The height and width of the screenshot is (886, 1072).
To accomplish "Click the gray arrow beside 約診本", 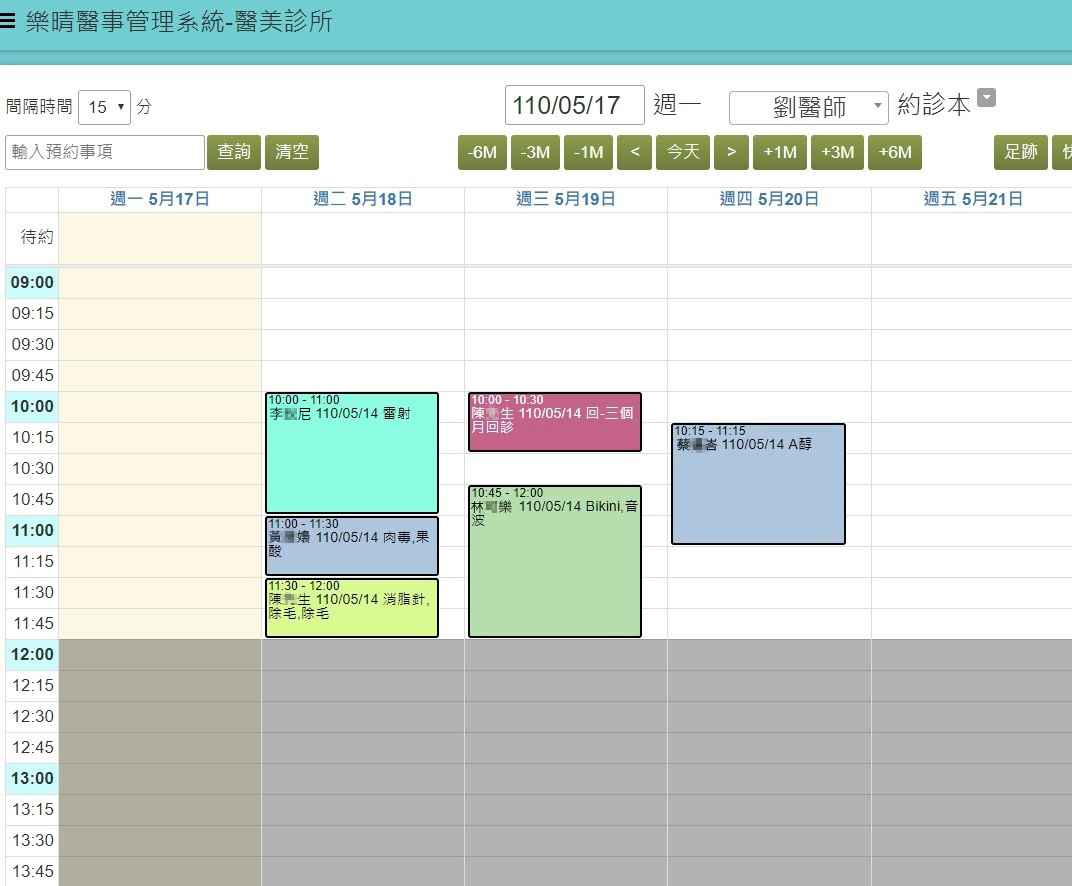I will pyautogui.click(x=987, y=98).
